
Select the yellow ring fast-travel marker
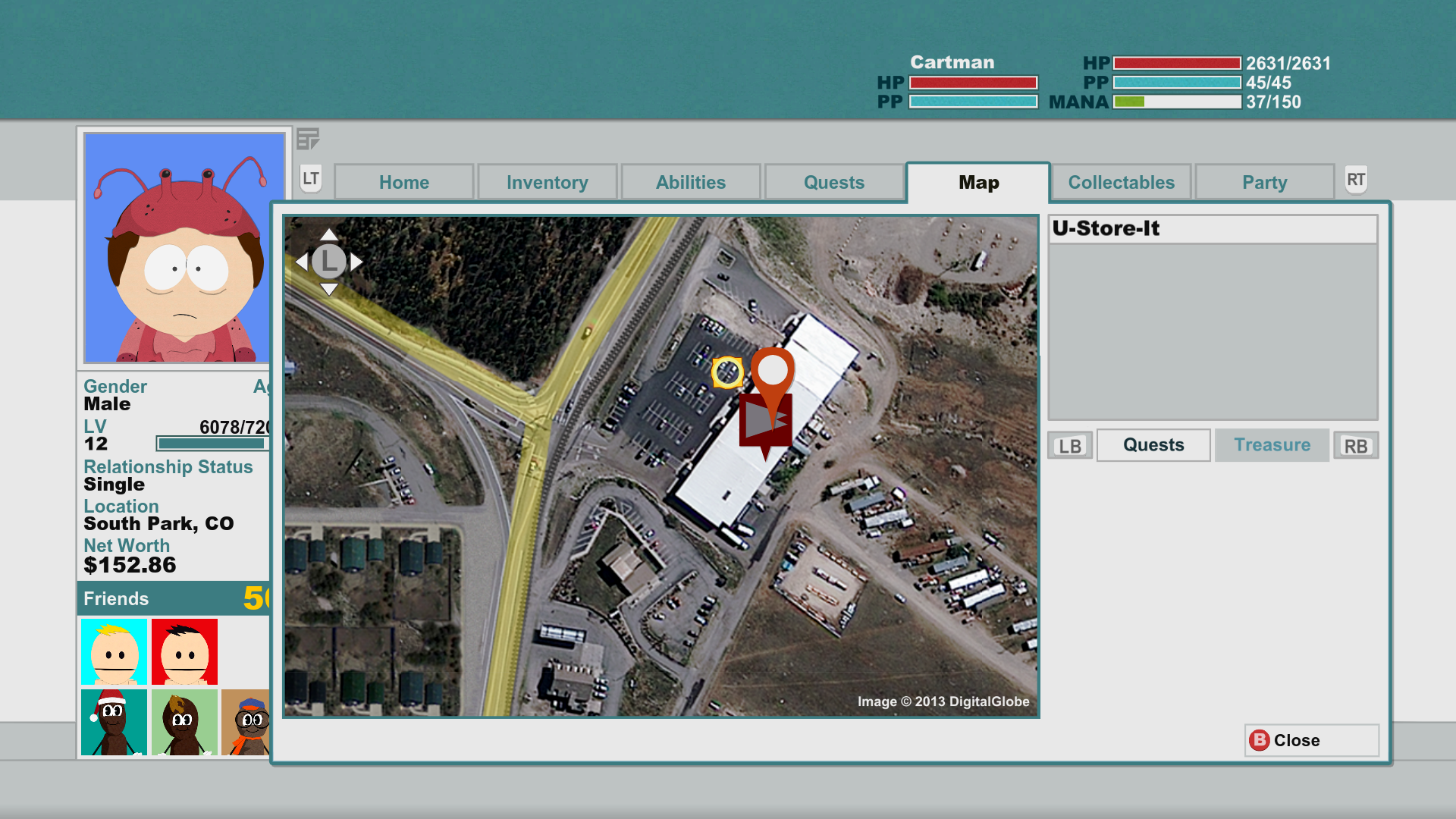(x=727, y=372)
